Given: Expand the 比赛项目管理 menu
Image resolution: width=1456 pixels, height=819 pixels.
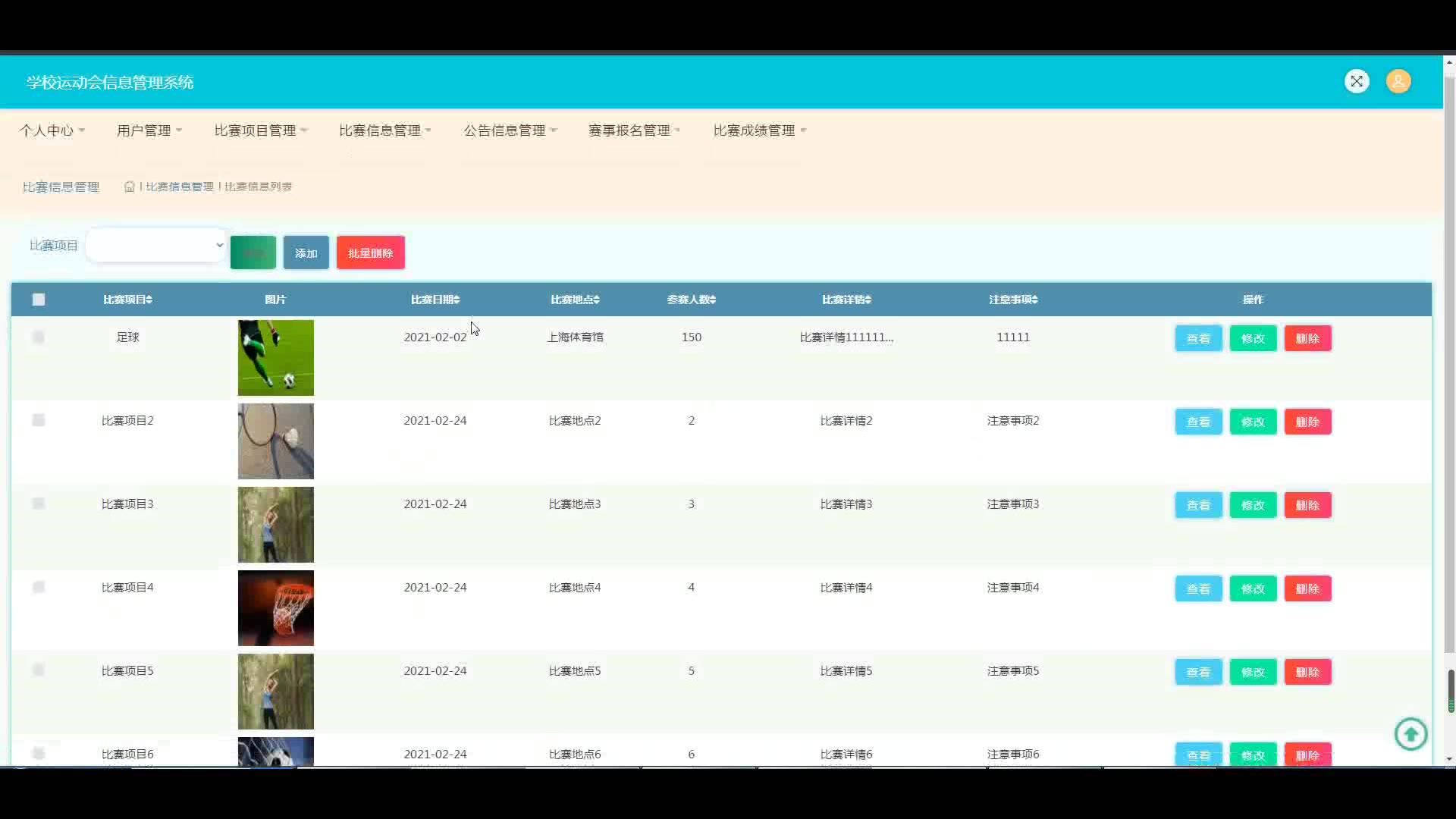Looking at the screenshot, I should tap(261, 130).
